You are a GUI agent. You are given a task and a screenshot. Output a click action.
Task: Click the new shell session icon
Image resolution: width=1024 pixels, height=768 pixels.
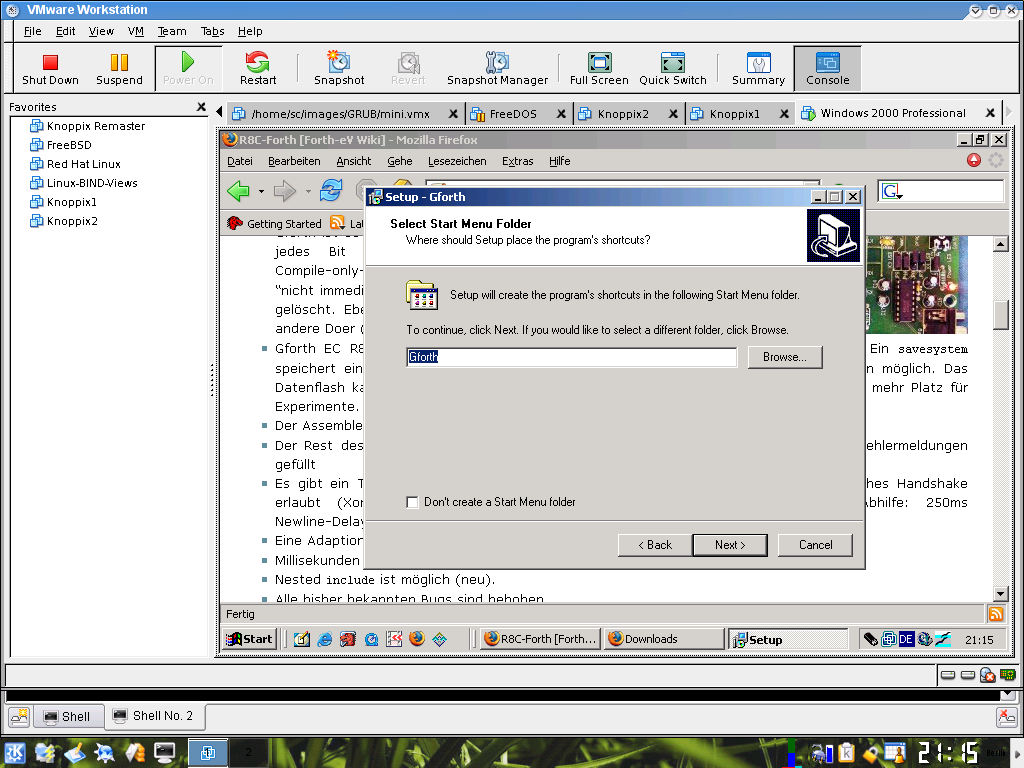[20, 716]
